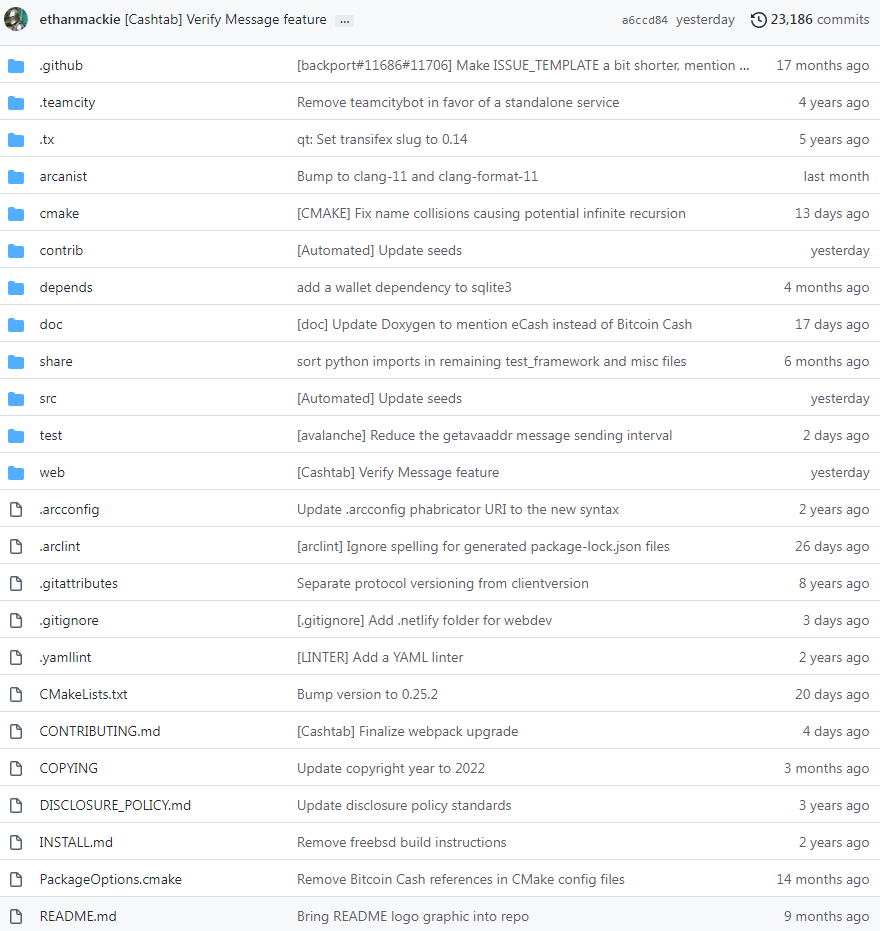Open PackageOptions.cmake file name
This screenshot has height=931, width=880.
click(110, 879)
